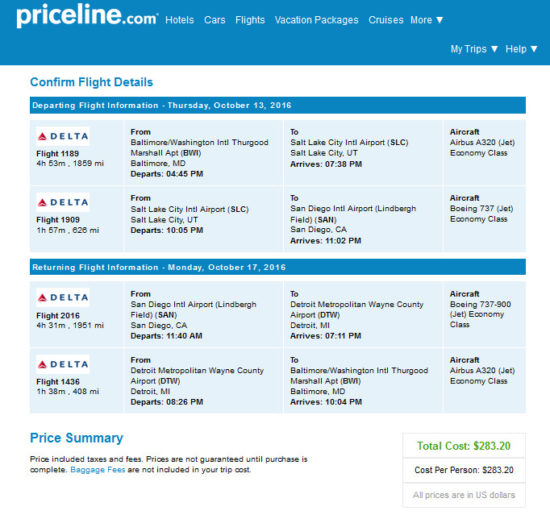Click the Total Cost $283.20 box

(464, 446)
